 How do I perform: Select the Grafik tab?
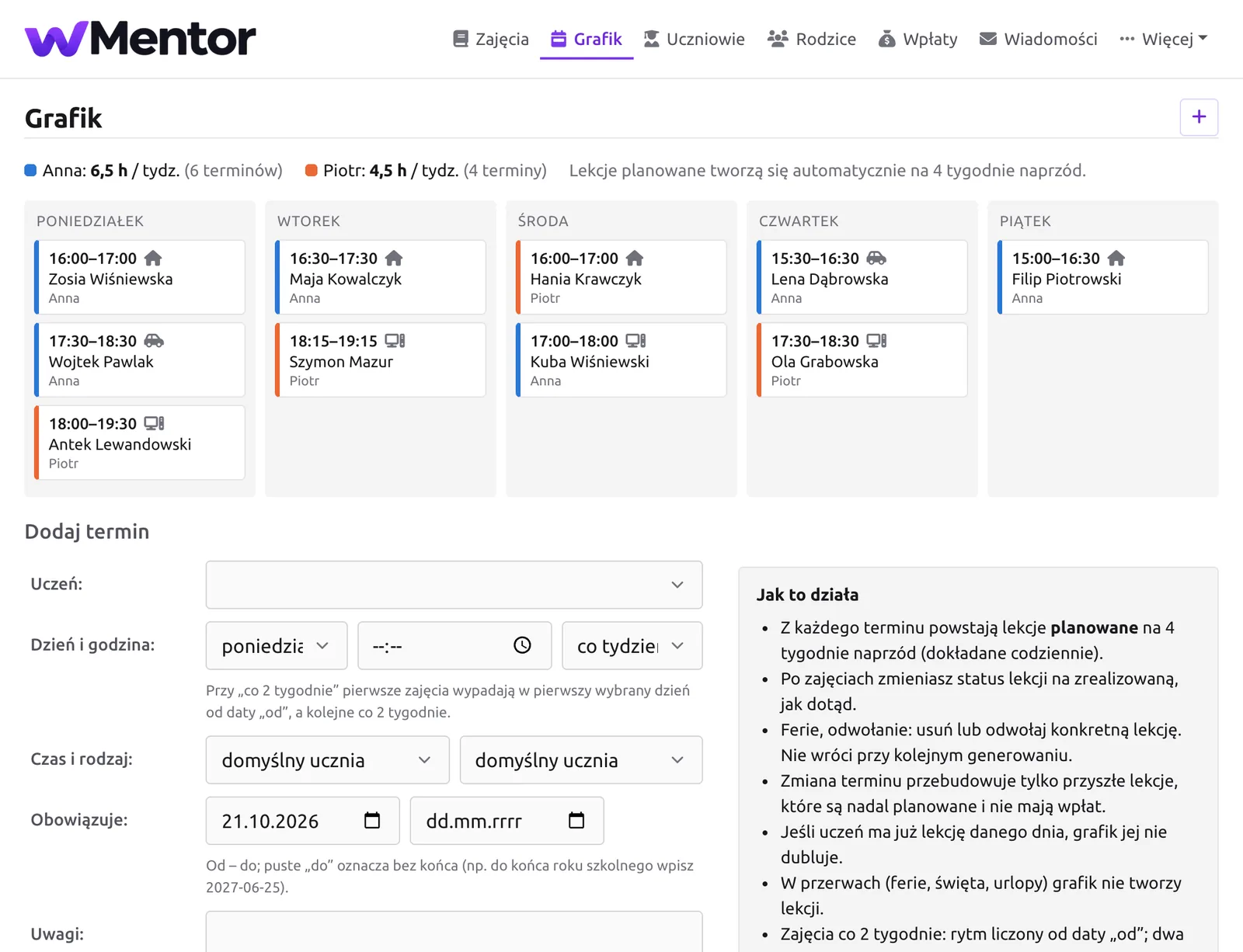tap(587, 39)
